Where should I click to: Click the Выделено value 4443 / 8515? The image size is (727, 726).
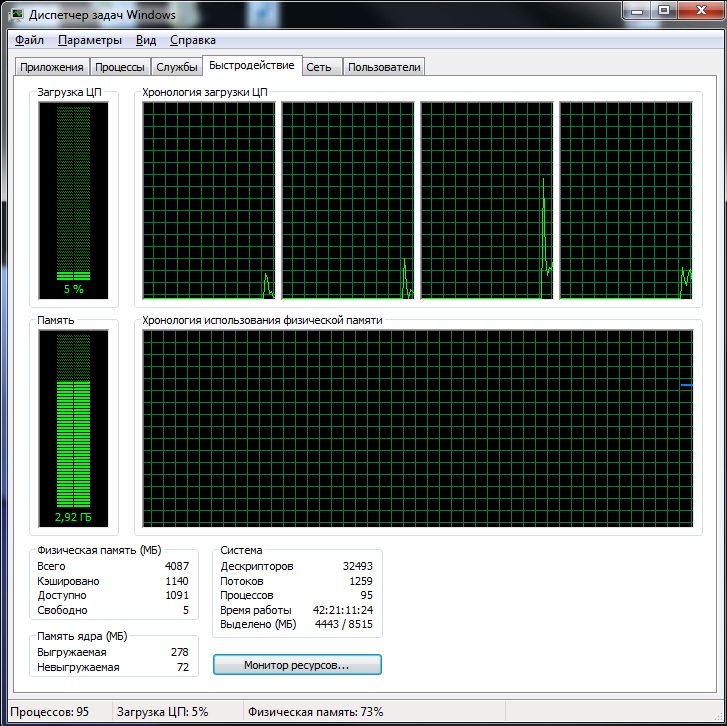pyautogui.click(x=344, y=624)
